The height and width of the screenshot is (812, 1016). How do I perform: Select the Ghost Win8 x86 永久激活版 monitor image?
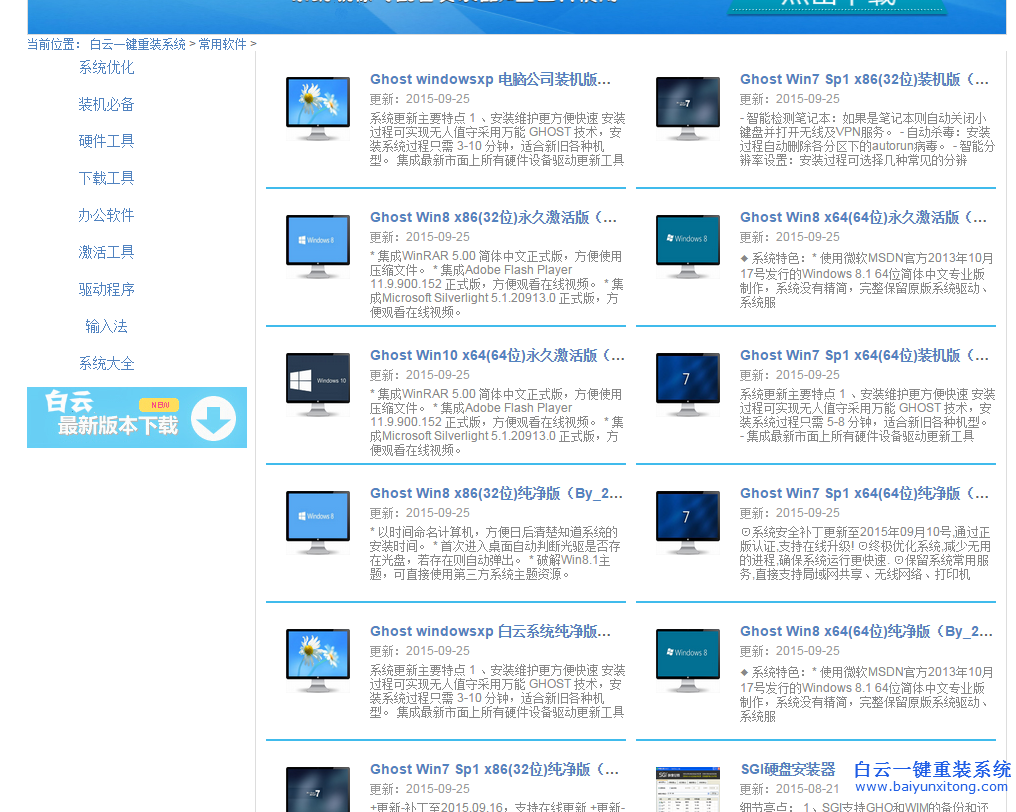(318, 245)
